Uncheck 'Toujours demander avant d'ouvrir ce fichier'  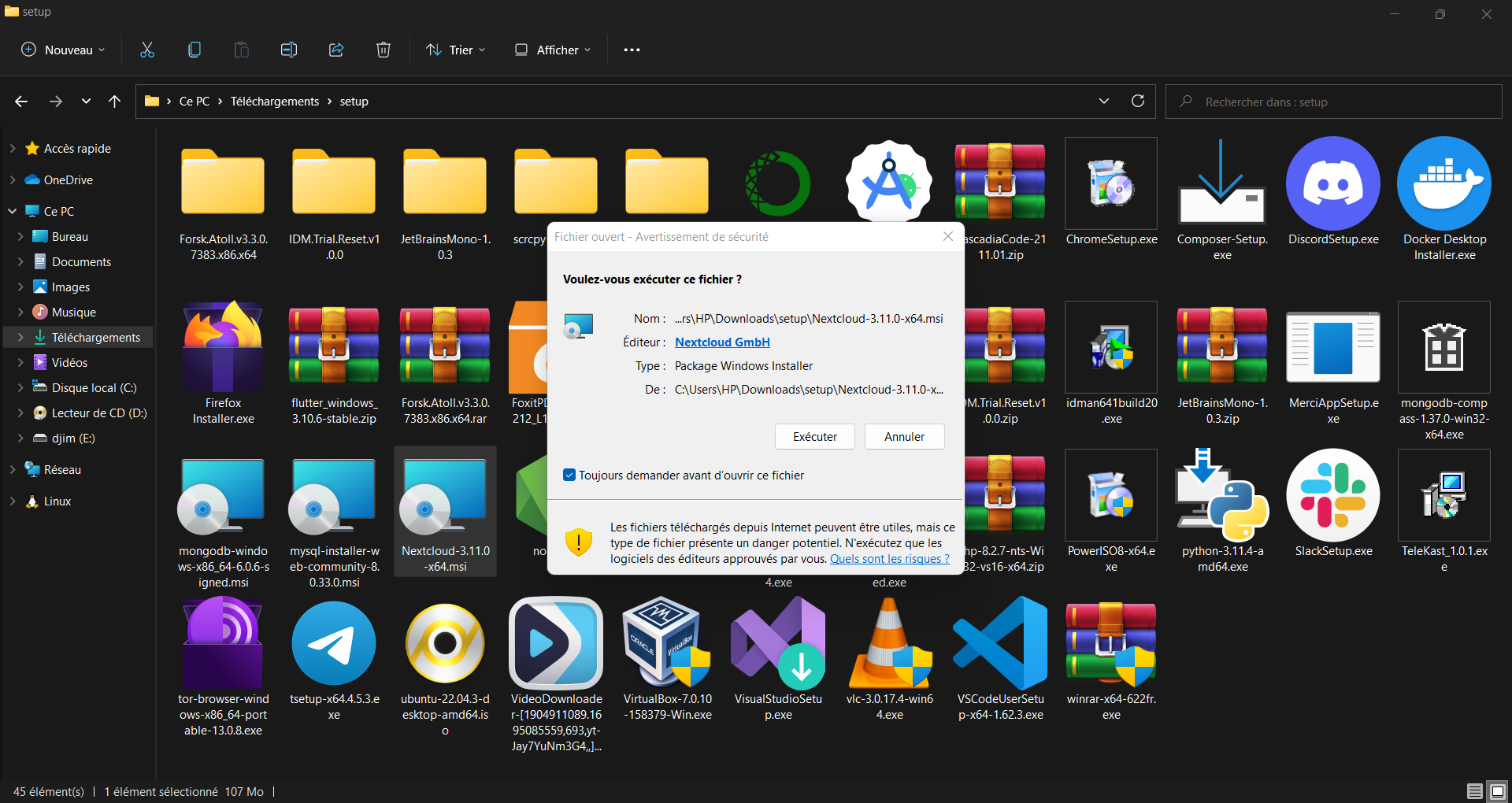point(569,475)
